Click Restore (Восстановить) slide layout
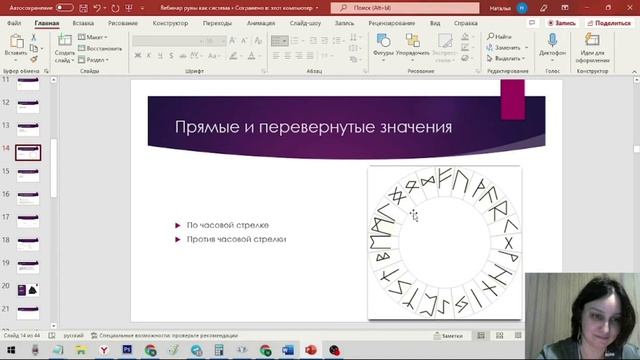 (100, 48)
